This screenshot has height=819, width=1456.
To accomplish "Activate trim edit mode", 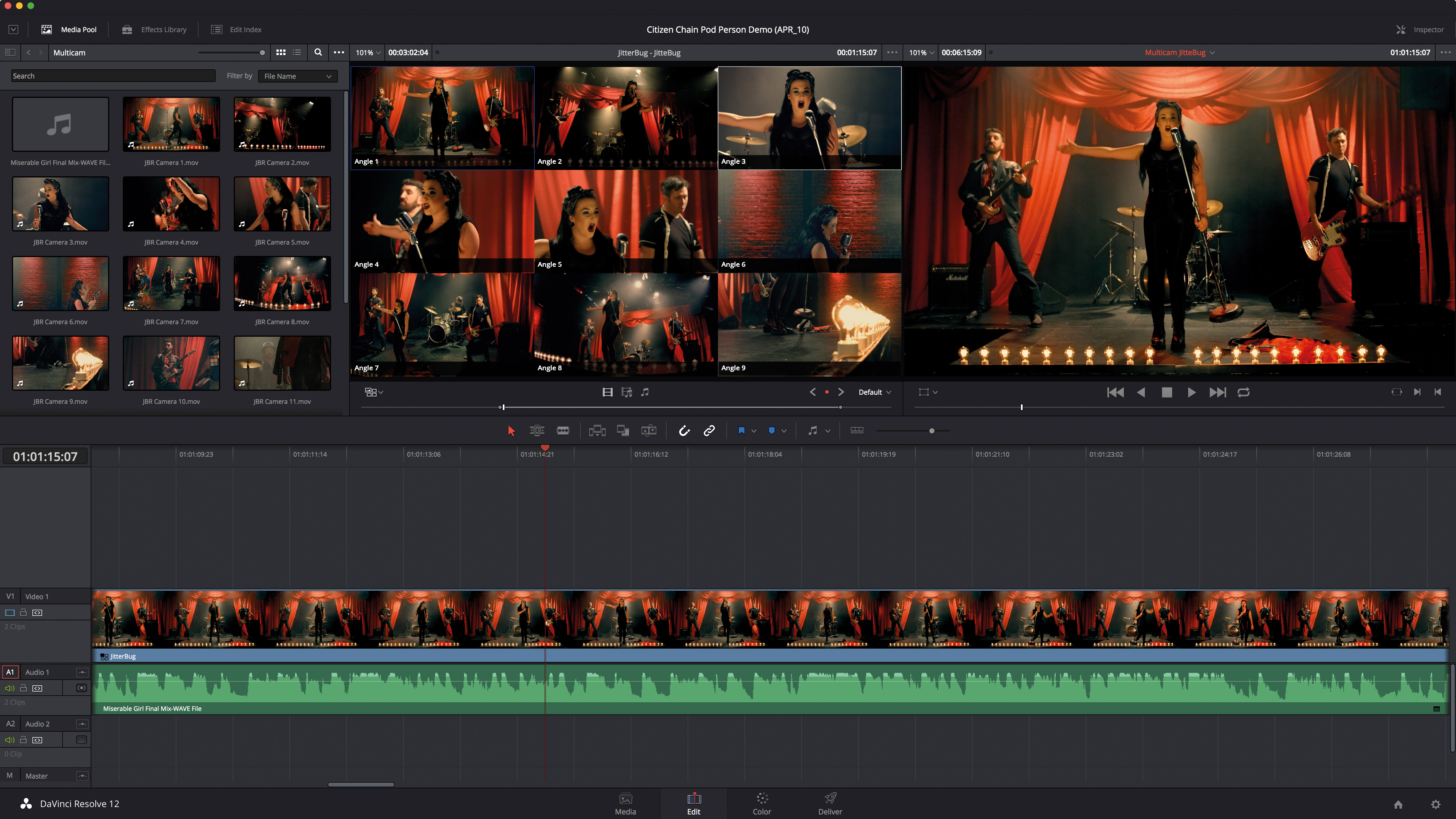I will 536,430.
